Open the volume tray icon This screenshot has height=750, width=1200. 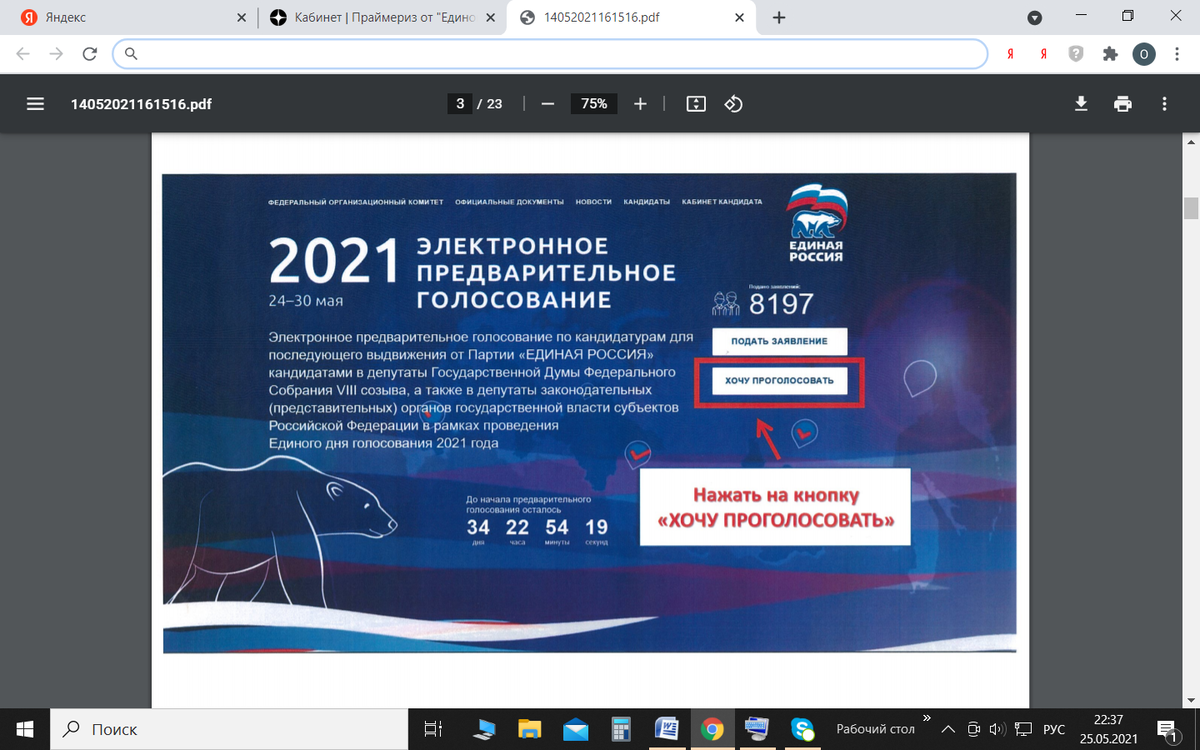point(996,729)
